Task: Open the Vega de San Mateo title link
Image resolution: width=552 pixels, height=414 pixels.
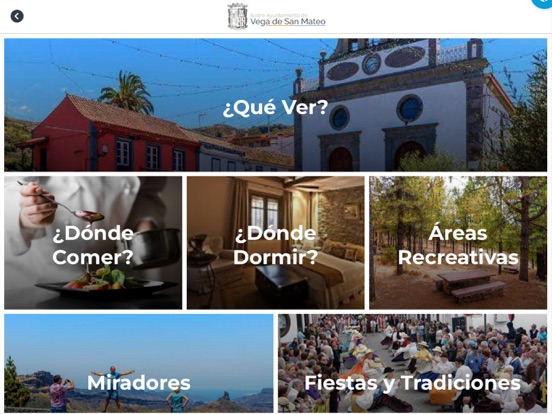Action: (288, 22)
